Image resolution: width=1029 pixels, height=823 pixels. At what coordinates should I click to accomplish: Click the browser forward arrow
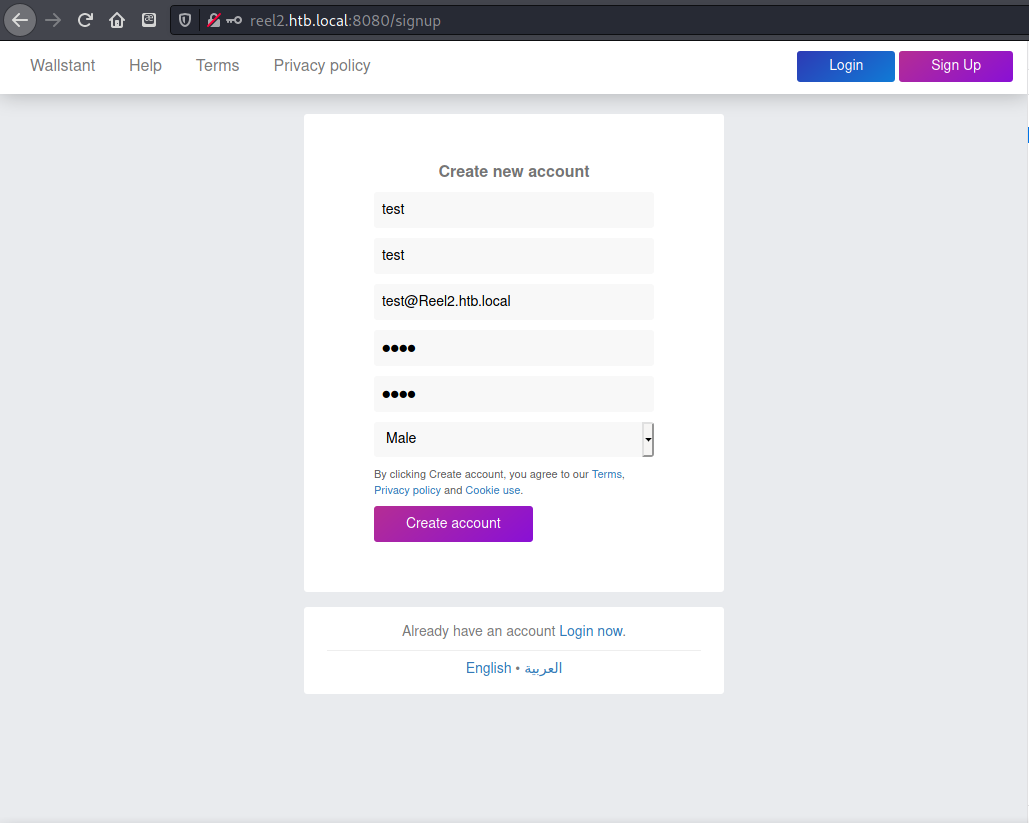click(53, 20)
